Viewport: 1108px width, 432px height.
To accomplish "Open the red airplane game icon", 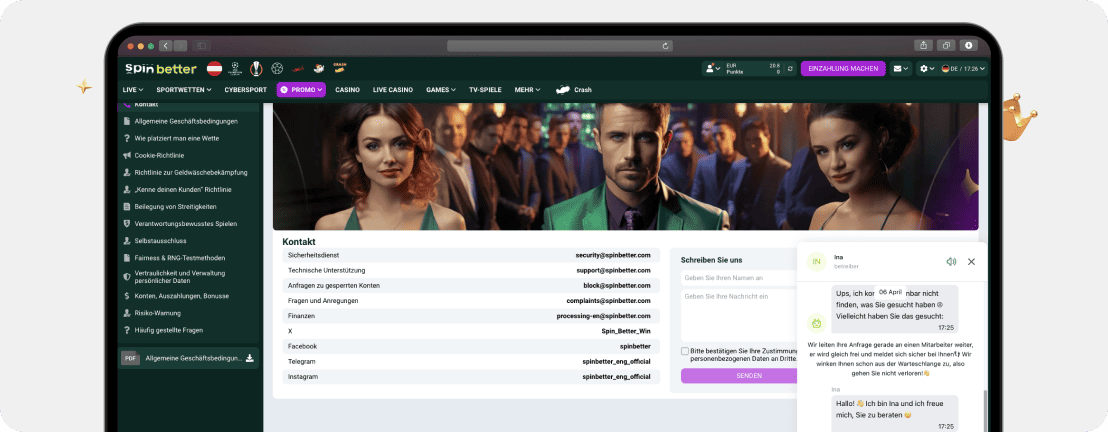I will [297, 69].
